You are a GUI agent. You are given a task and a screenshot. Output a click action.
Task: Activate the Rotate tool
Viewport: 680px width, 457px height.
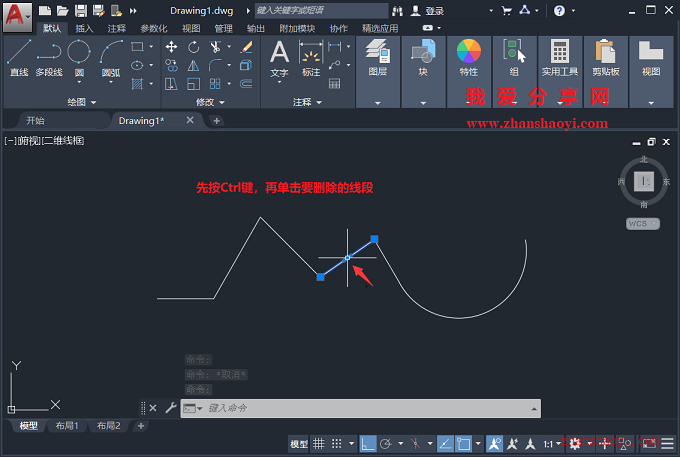(x=193, y=46)
